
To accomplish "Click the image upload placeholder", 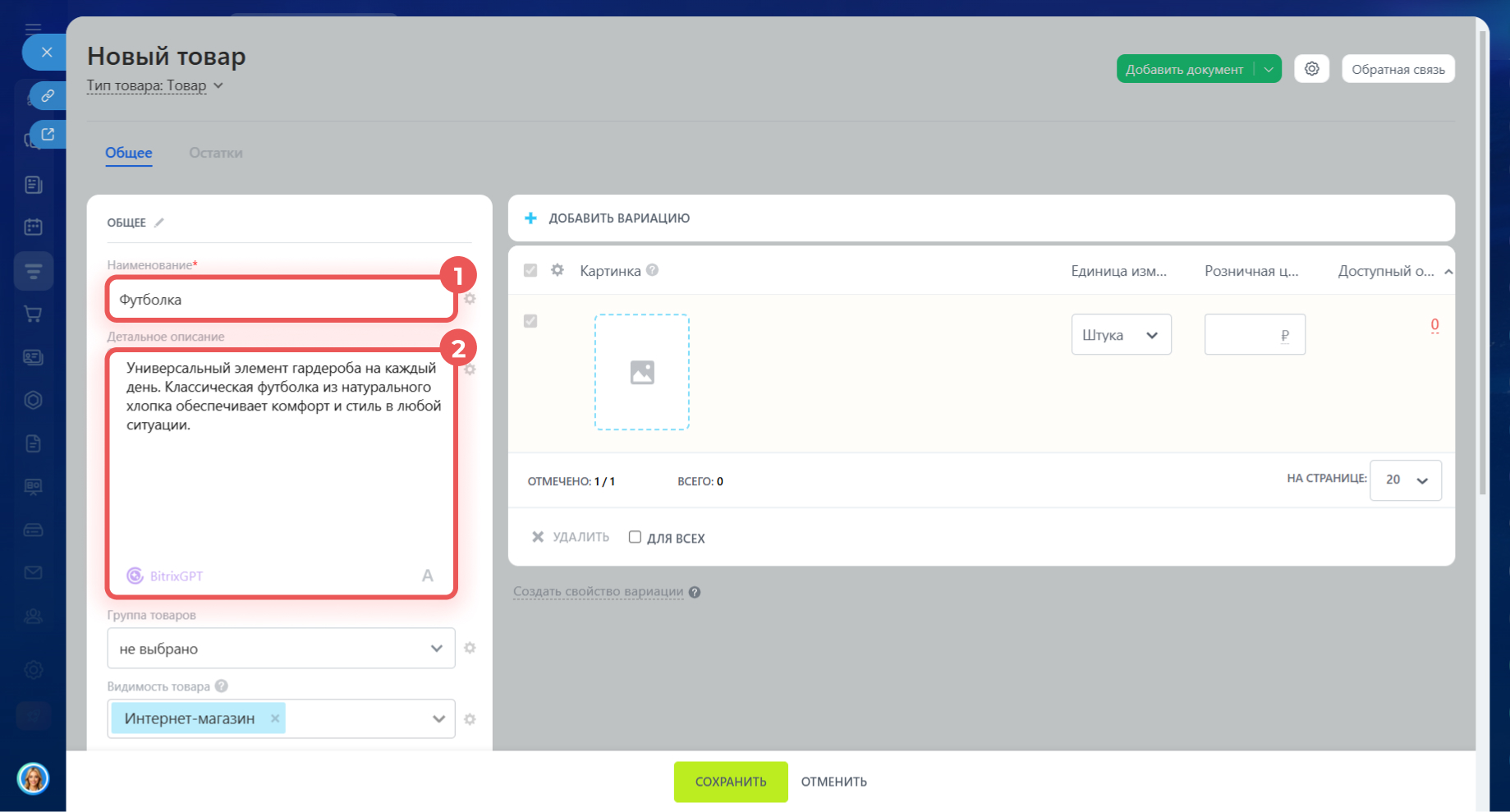I will click(642, 372).
